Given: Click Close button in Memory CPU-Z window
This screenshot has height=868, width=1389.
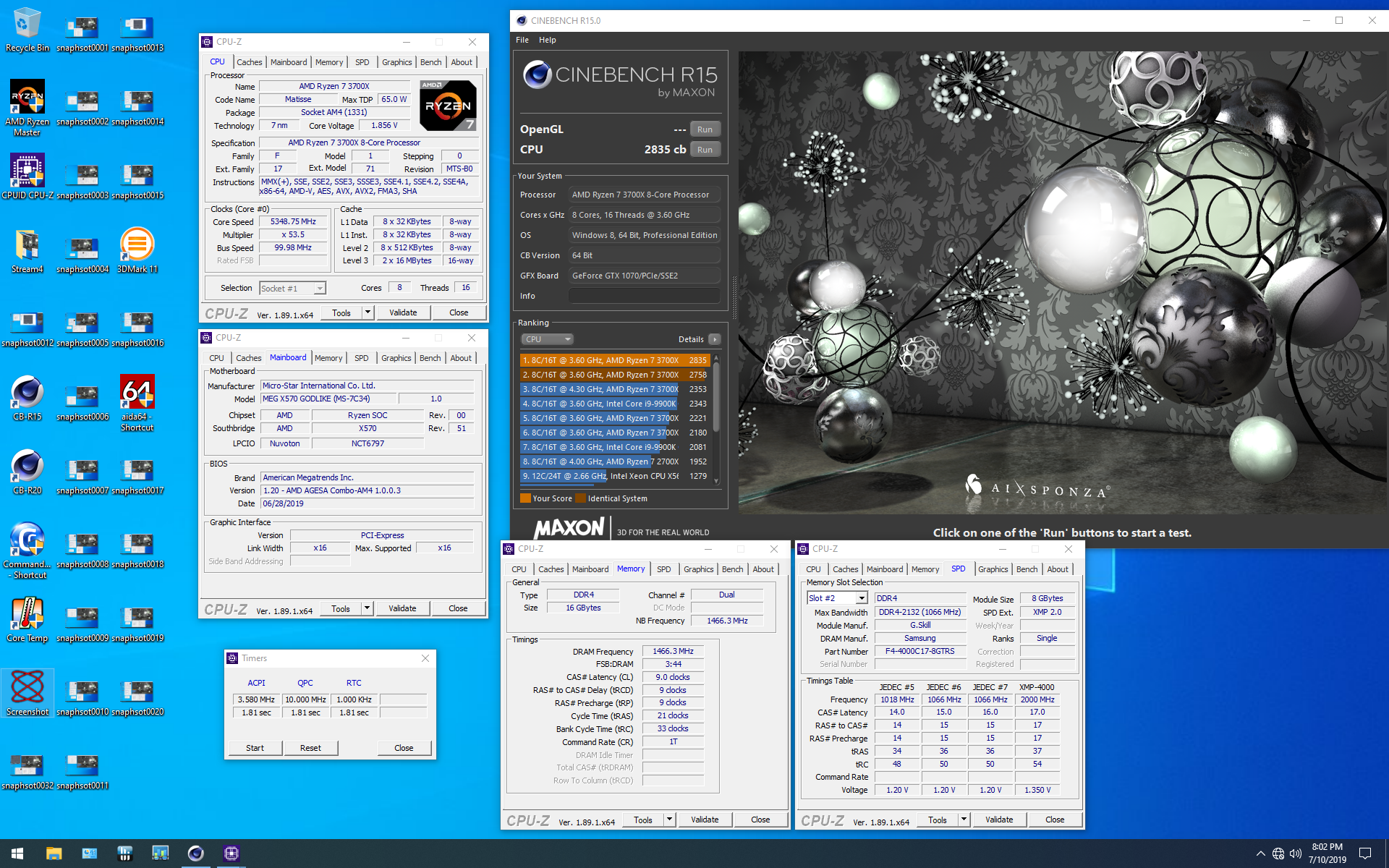Looking at the screenshot, I should coord(760,820).
